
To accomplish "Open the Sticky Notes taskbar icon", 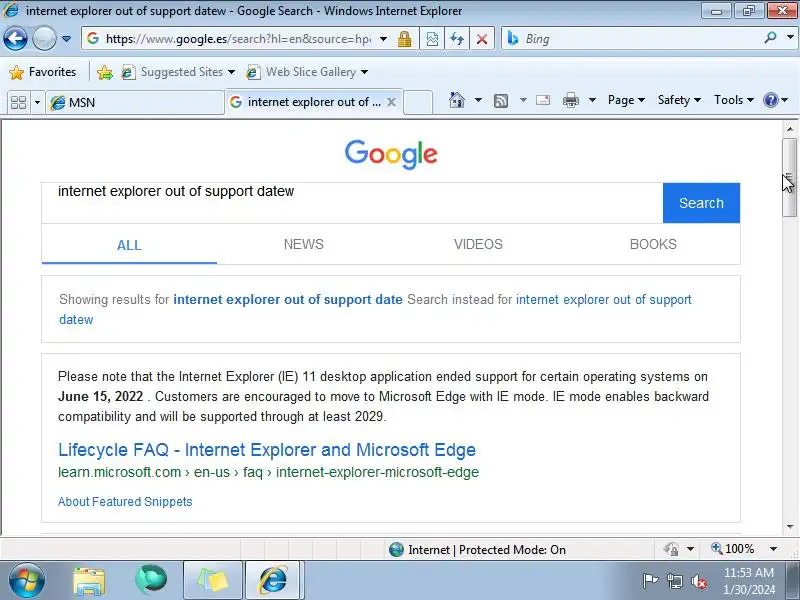I will [x=213, y=580].
